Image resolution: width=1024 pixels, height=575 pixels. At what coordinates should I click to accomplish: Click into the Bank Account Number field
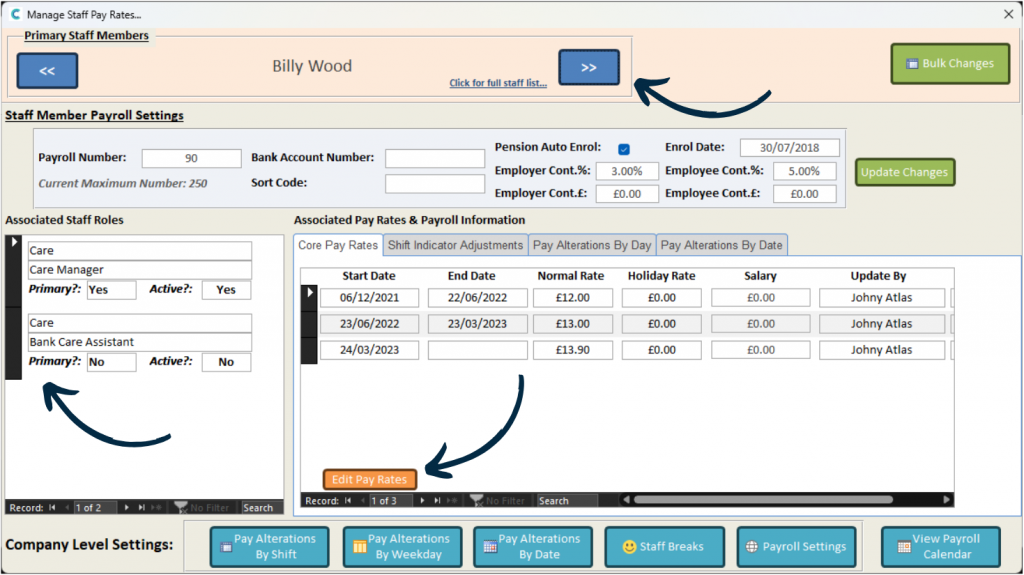tap(435, 158)
